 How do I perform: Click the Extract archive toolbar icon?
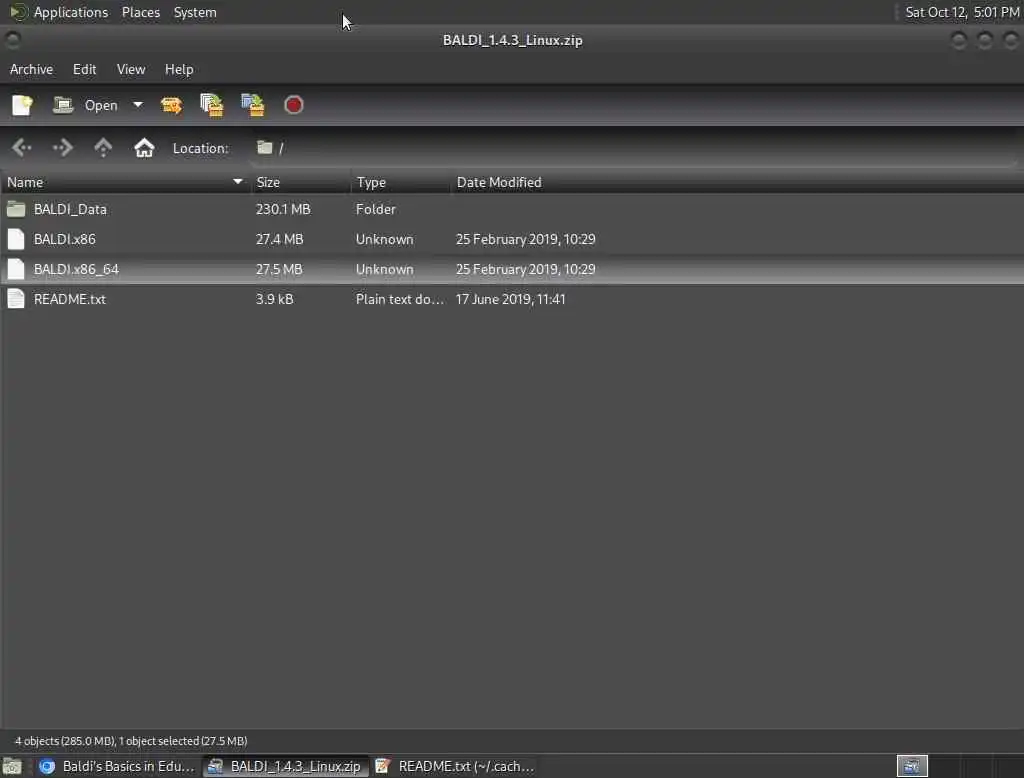171,105
